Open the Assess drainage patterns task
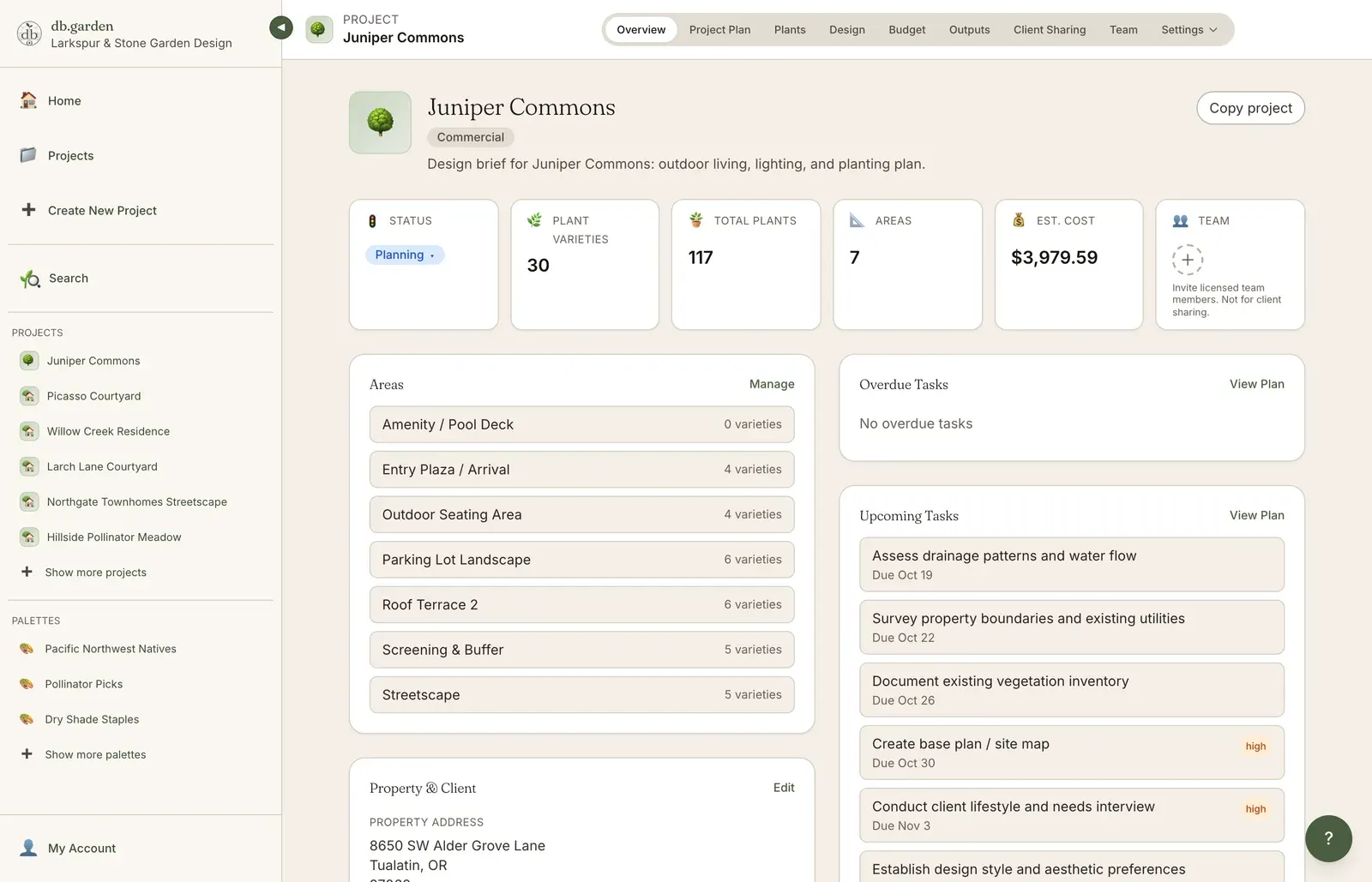Screen dimensions: 1372x882 (x=1072, y=565)
